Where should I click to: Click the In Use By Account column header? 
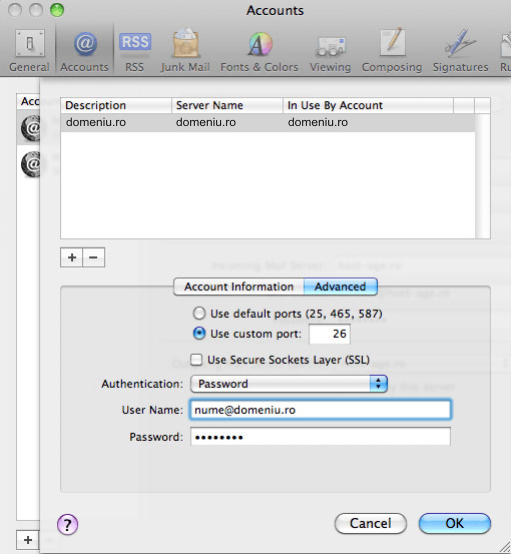point(368,105)
